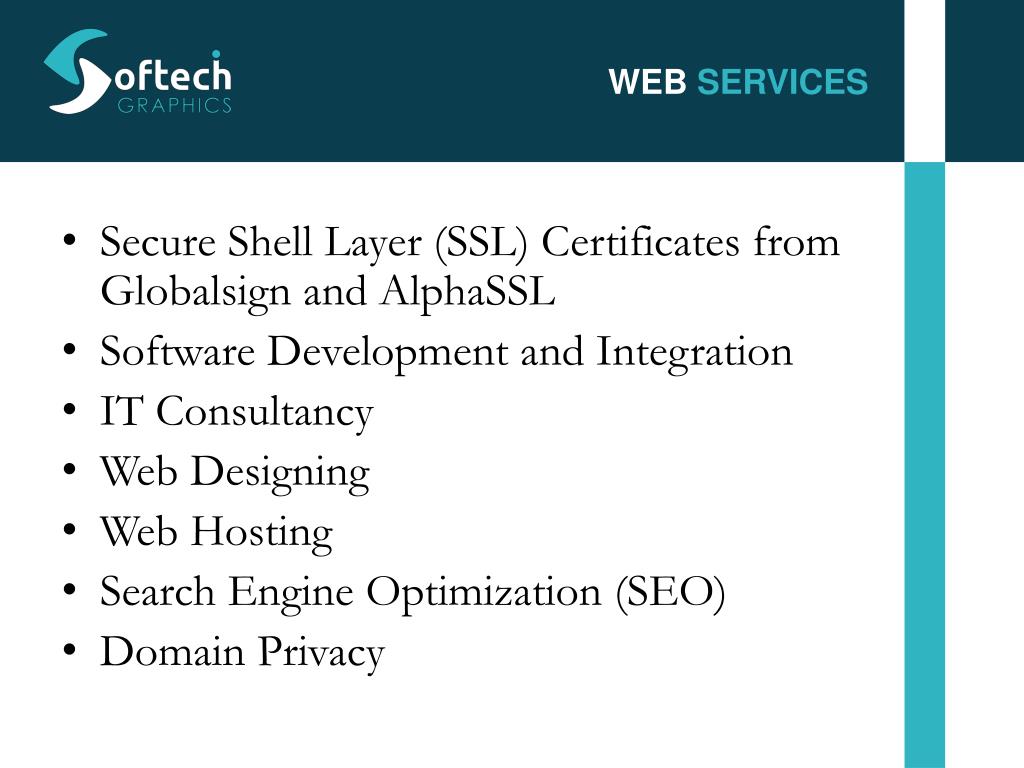This screenshot has height=768, width=1024.
Task: Select the Search Engine Optimization (SEO) item
Action: [413, 594]
